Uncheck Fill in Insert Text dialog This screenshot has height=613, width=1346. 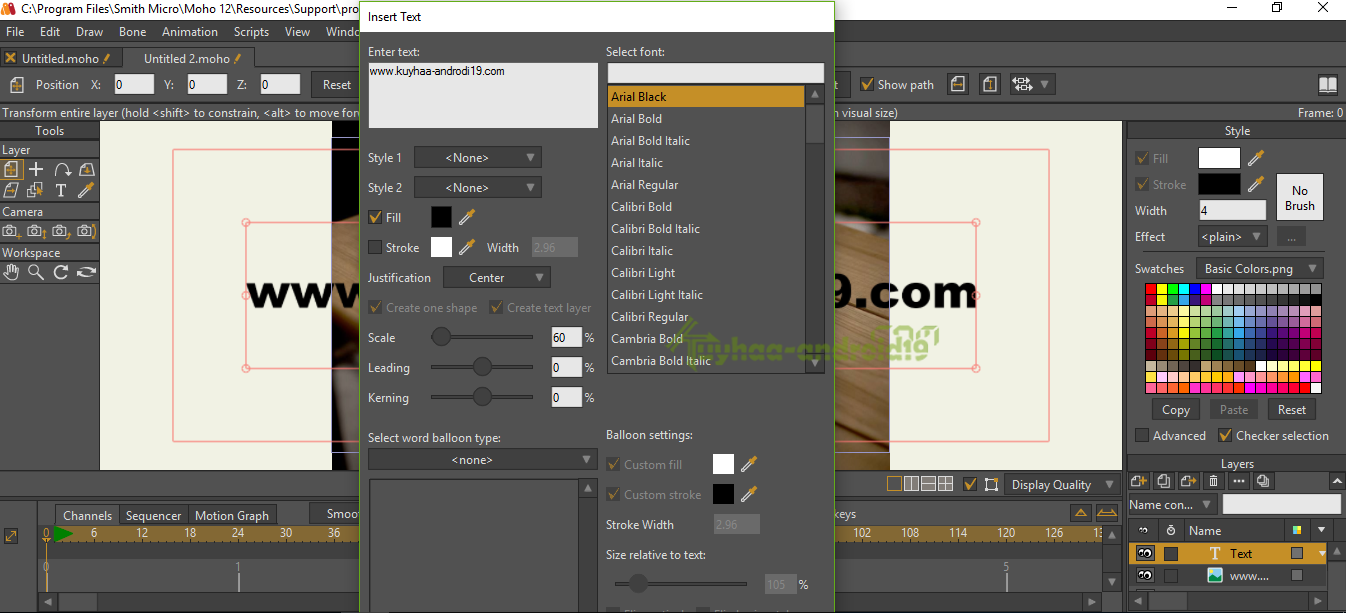click(x=375, y=217)
